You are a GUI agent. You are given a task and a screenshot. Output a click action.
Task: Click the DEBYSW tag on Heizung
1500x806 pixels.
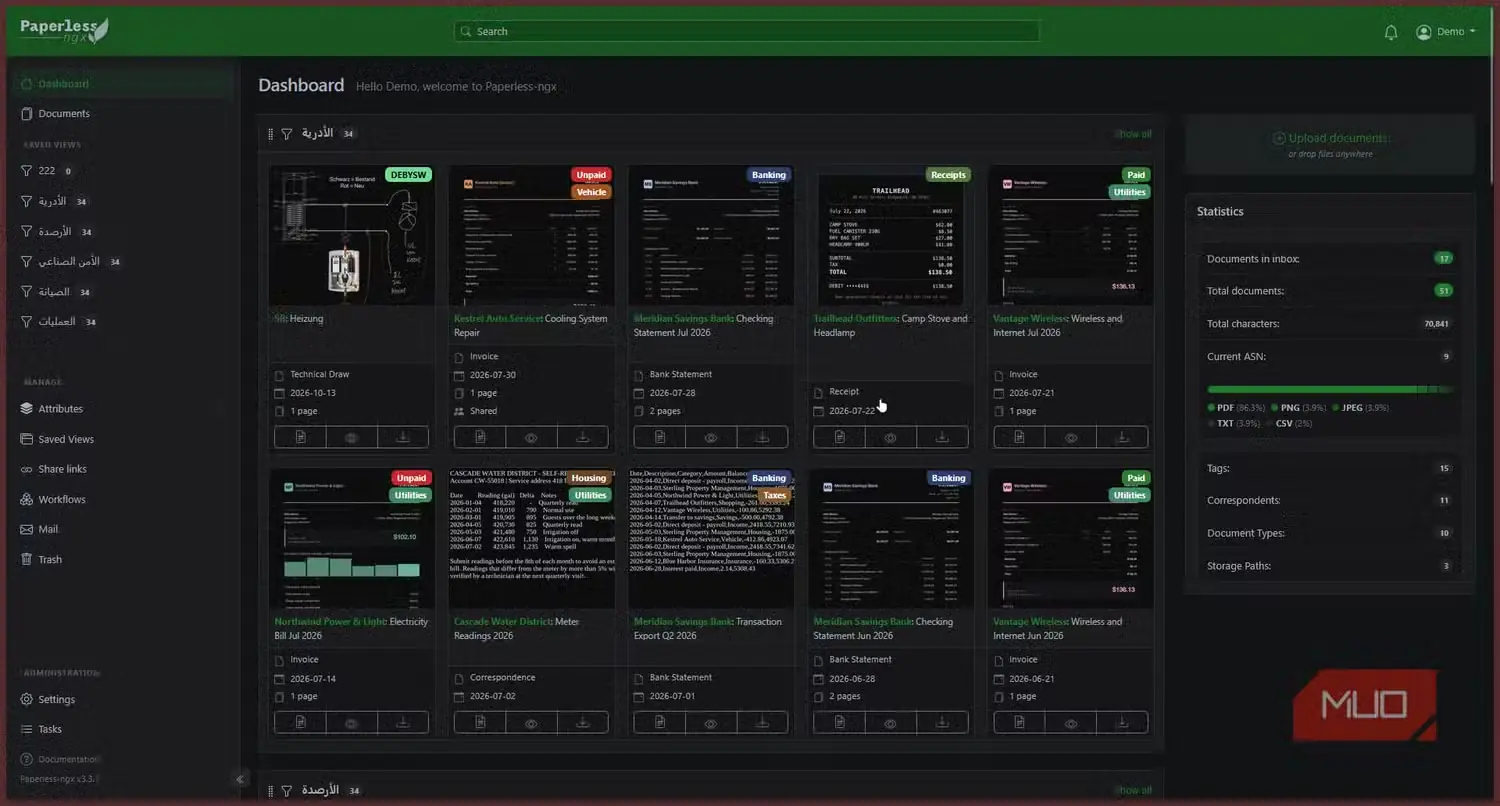tap(408, 175)
